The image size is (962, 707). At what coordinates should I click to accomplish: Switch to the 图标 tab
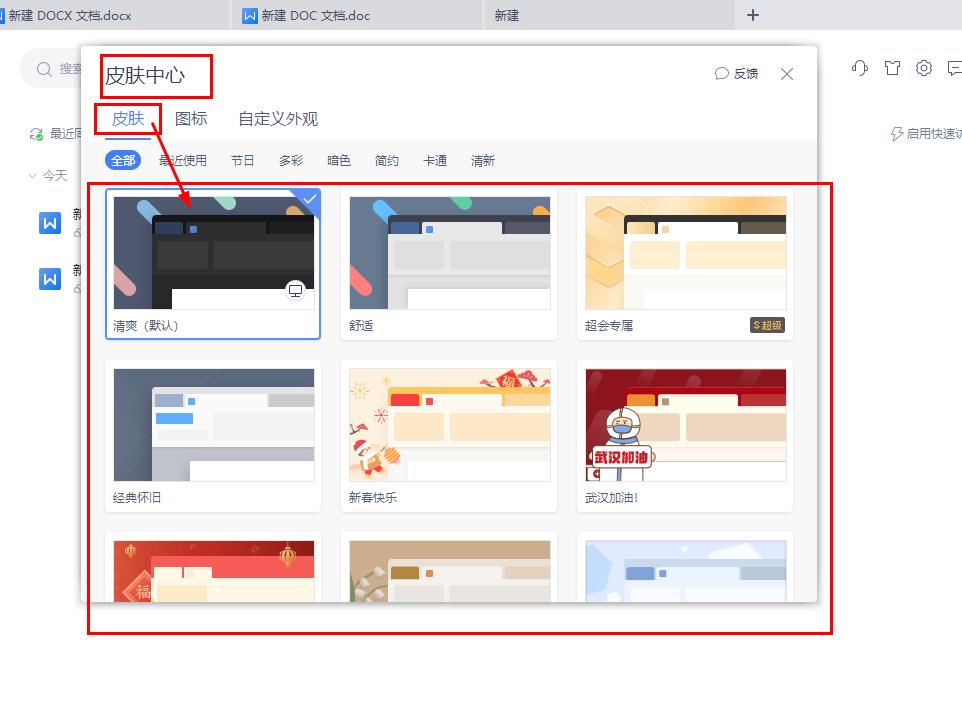(x=190, y=118)
